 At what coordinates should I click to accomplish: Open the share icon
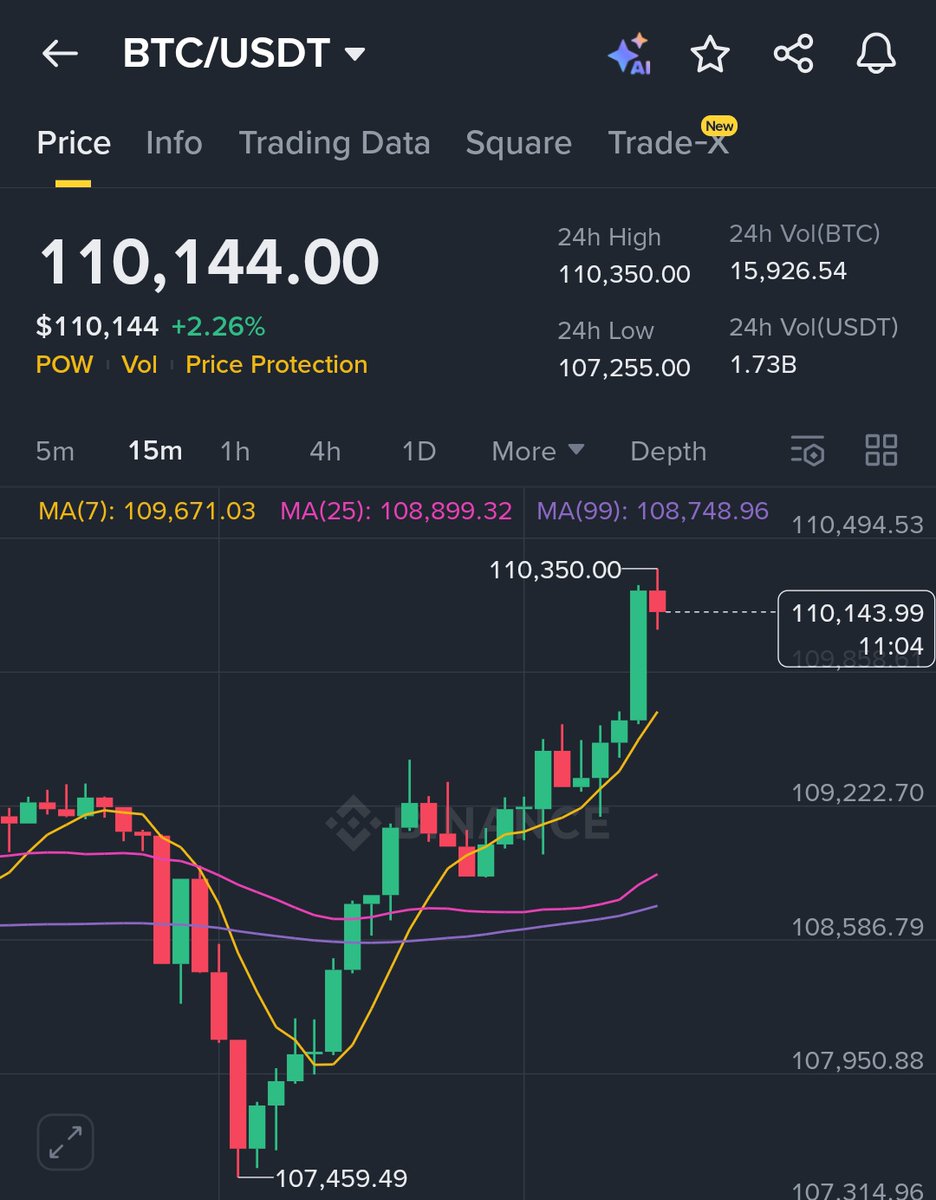(x=793, y=55)
